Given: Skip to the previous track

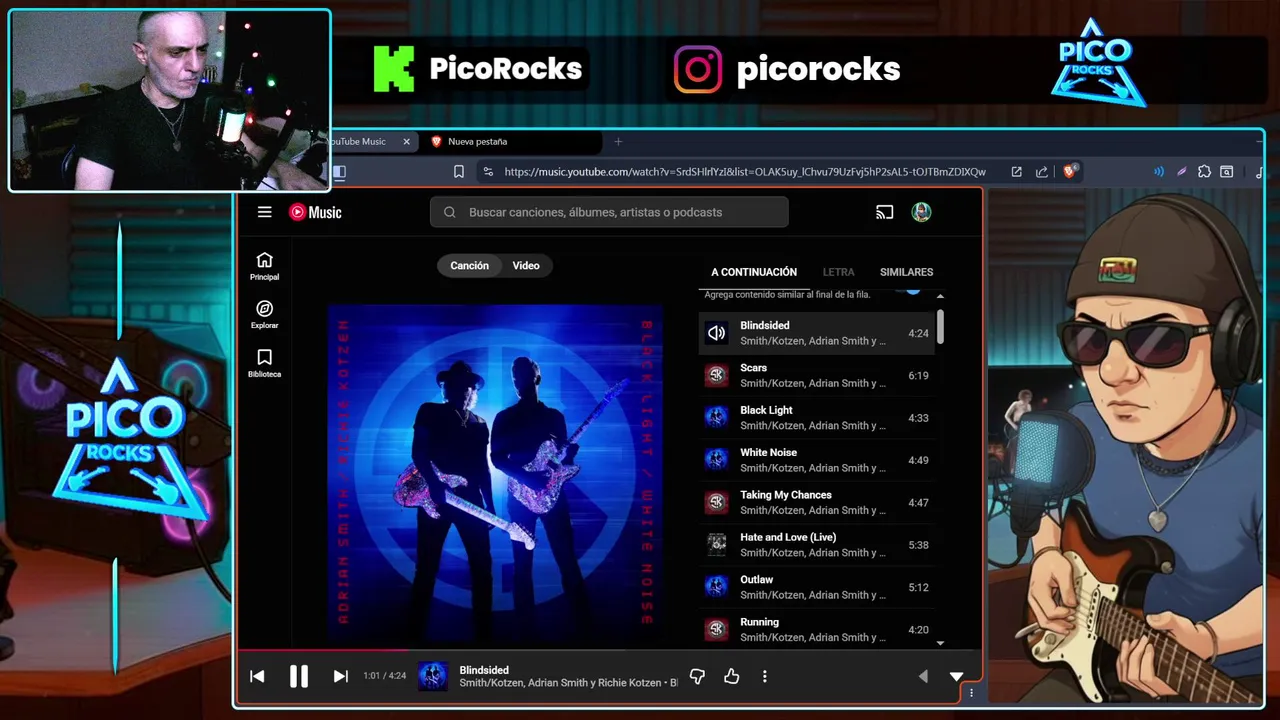Looking at the screenshot, I should (x=257, y=677).
